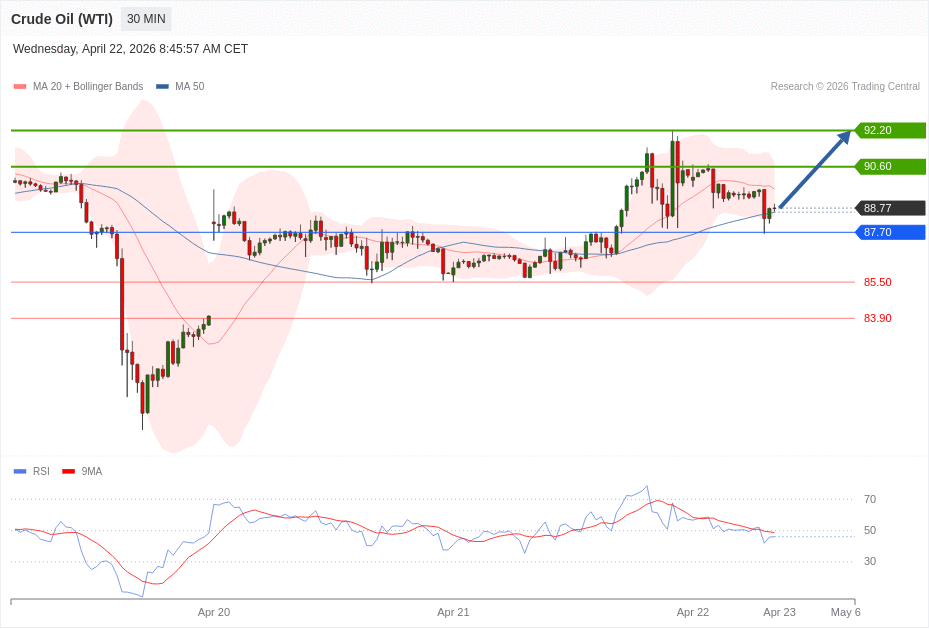Click the pink MA 20 + Bollinger Bands legend swatch

(x=20, y=87)
